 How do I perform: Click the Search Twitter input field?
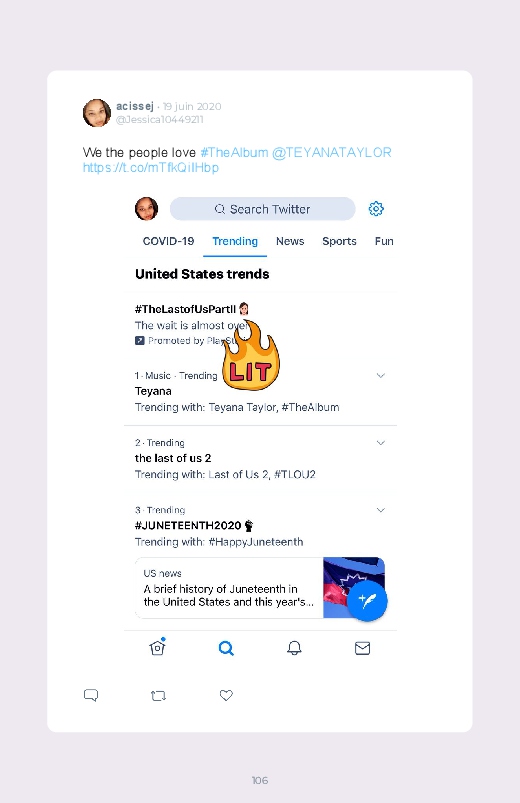pyautogui.click(x=262, y=209)
